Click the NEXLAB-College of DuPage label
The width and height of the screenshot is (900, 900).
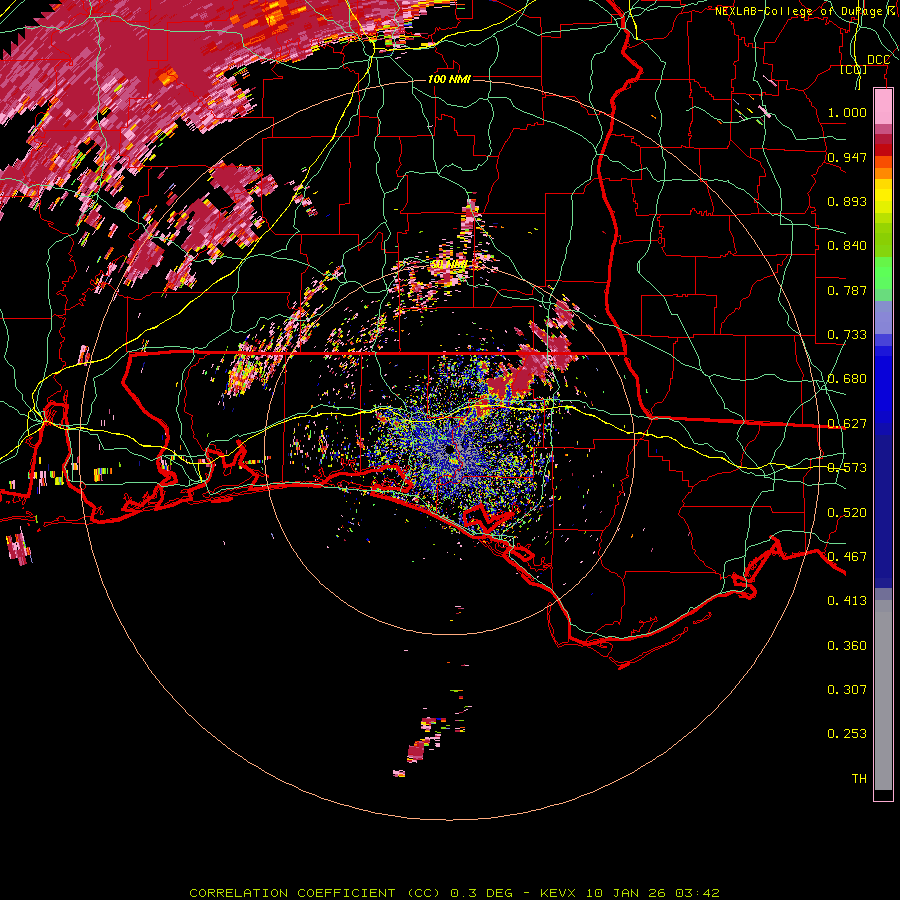pyautogui.click(x=806, y=11)
